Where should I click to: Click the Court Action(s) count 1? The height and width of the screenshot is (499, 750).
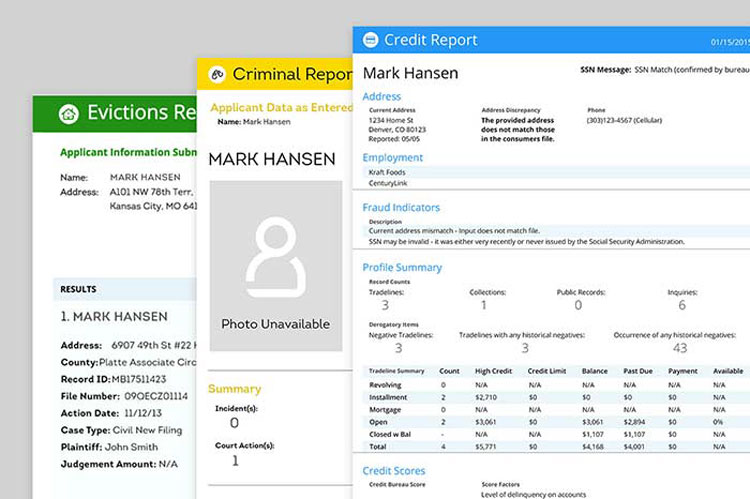point(235,461)
